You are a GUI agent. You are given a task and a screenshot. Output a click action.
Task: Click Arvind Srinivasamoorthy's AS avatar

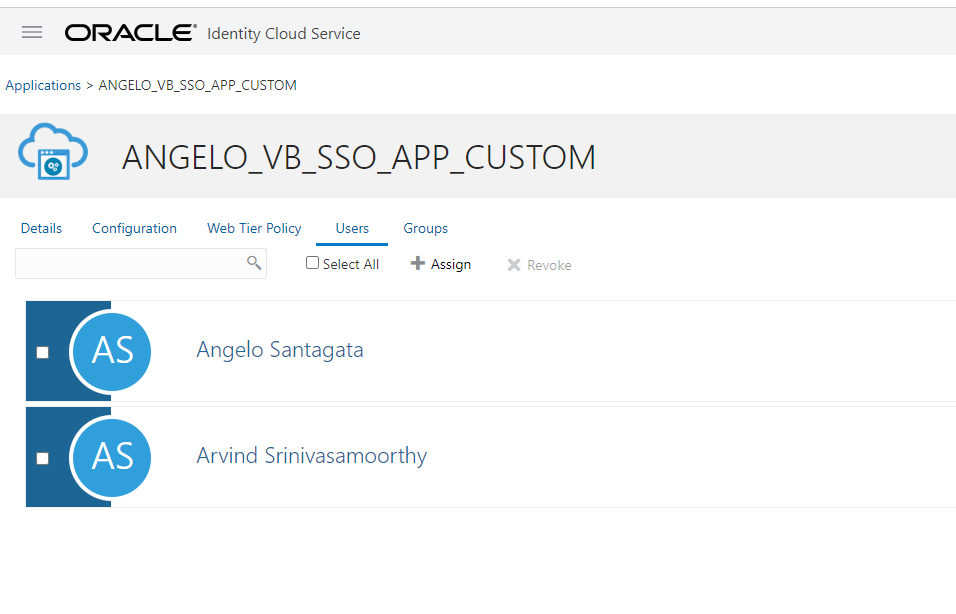pyautogui.click(x=111, y=456)
